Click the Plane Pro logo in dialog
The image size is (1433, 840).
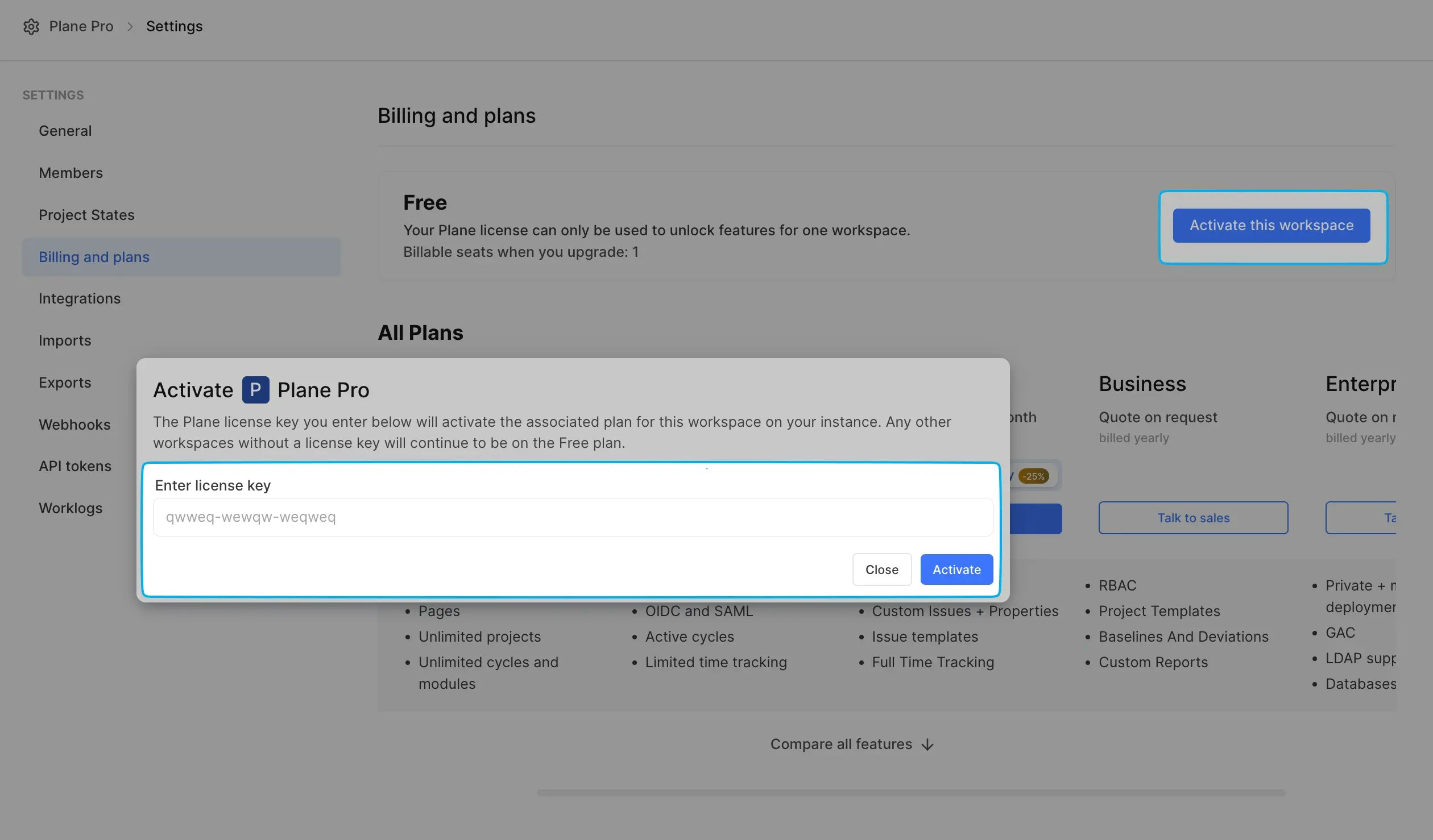tap(255, 390)
